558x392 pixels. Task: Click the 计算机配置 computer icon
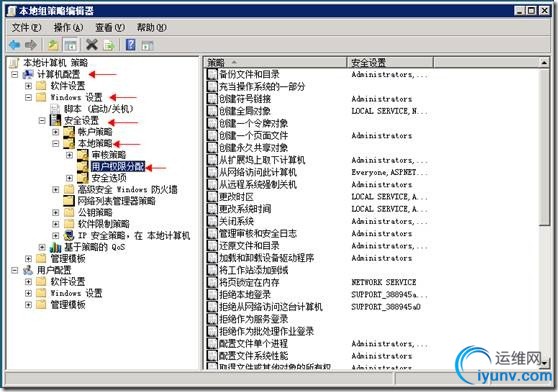click(28, 75)
